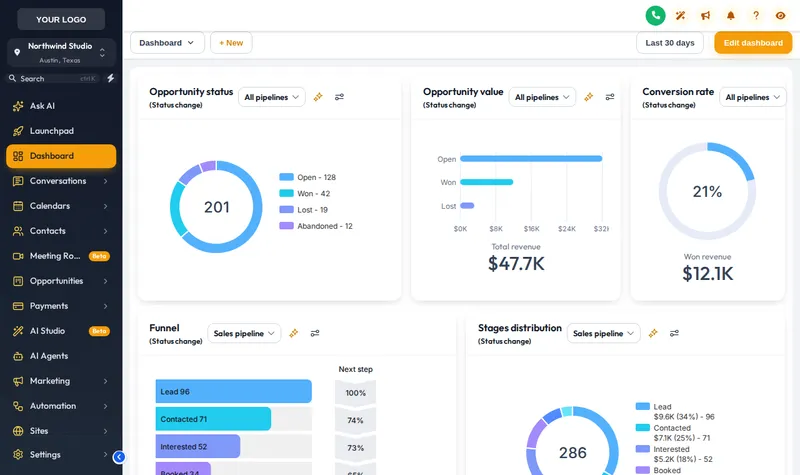Click the Opportunity value AI sparkle icon
The image size is (800, 475).
(588, 97)
